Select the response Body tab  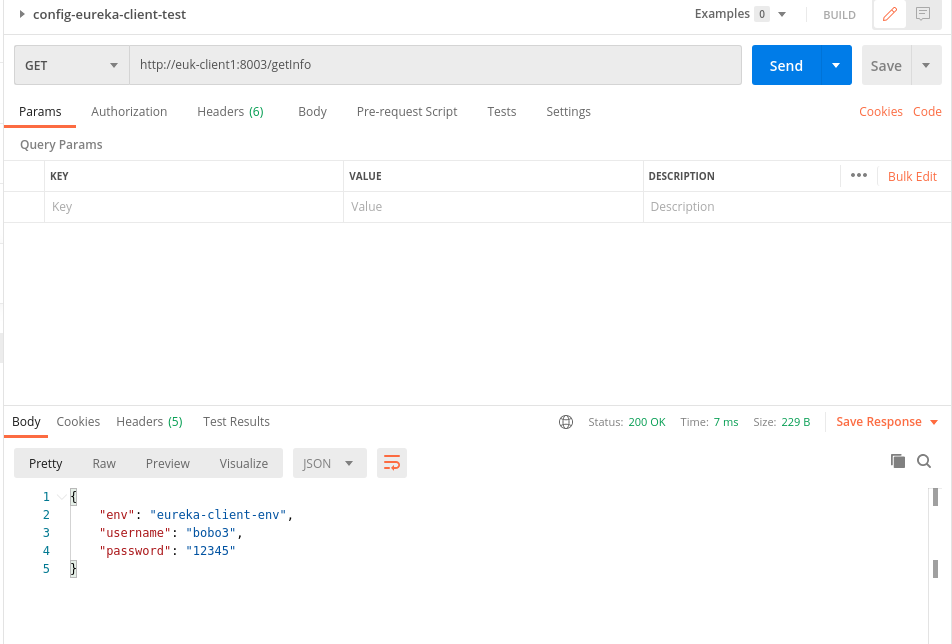click(x=26, y=422)
